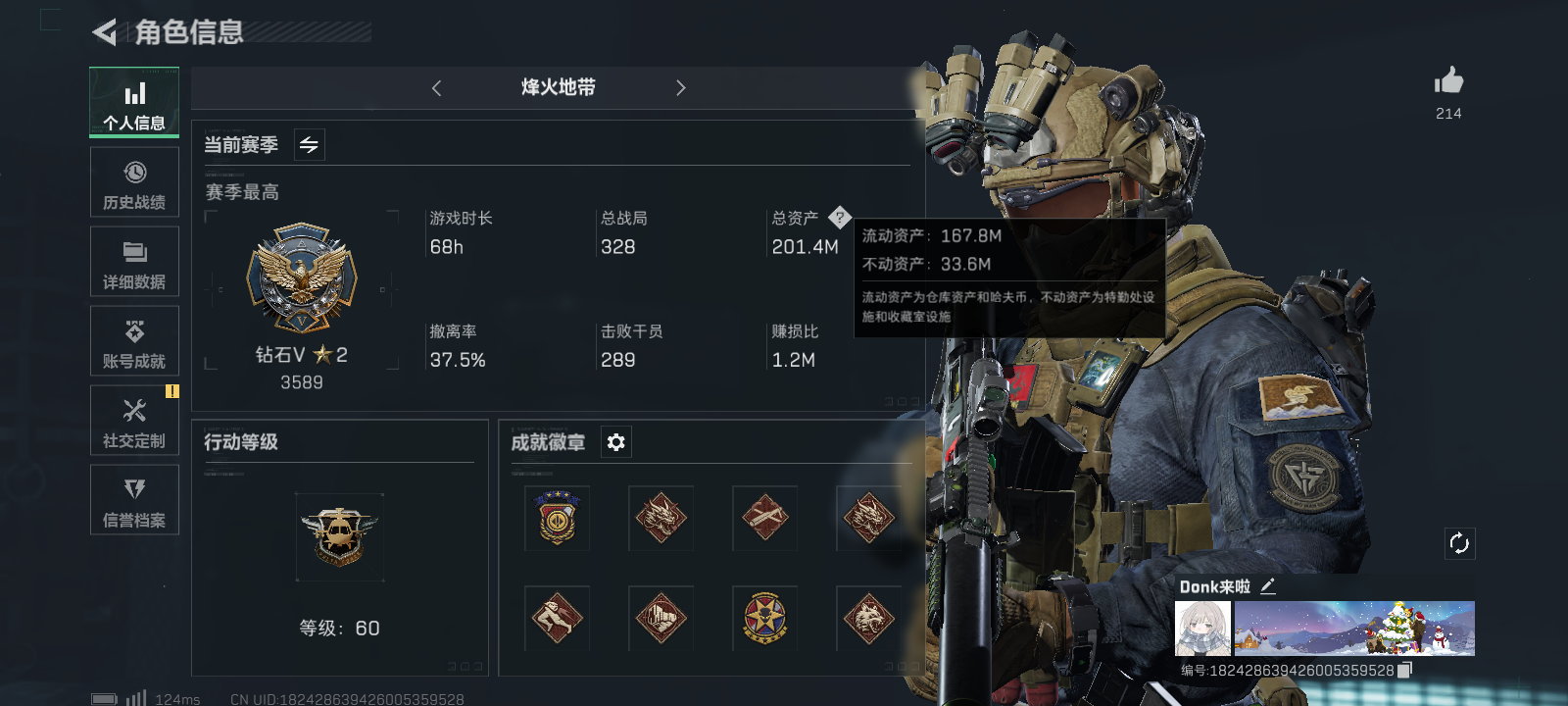Open the 历史战绩 sidebar tab

click(134, 182)
